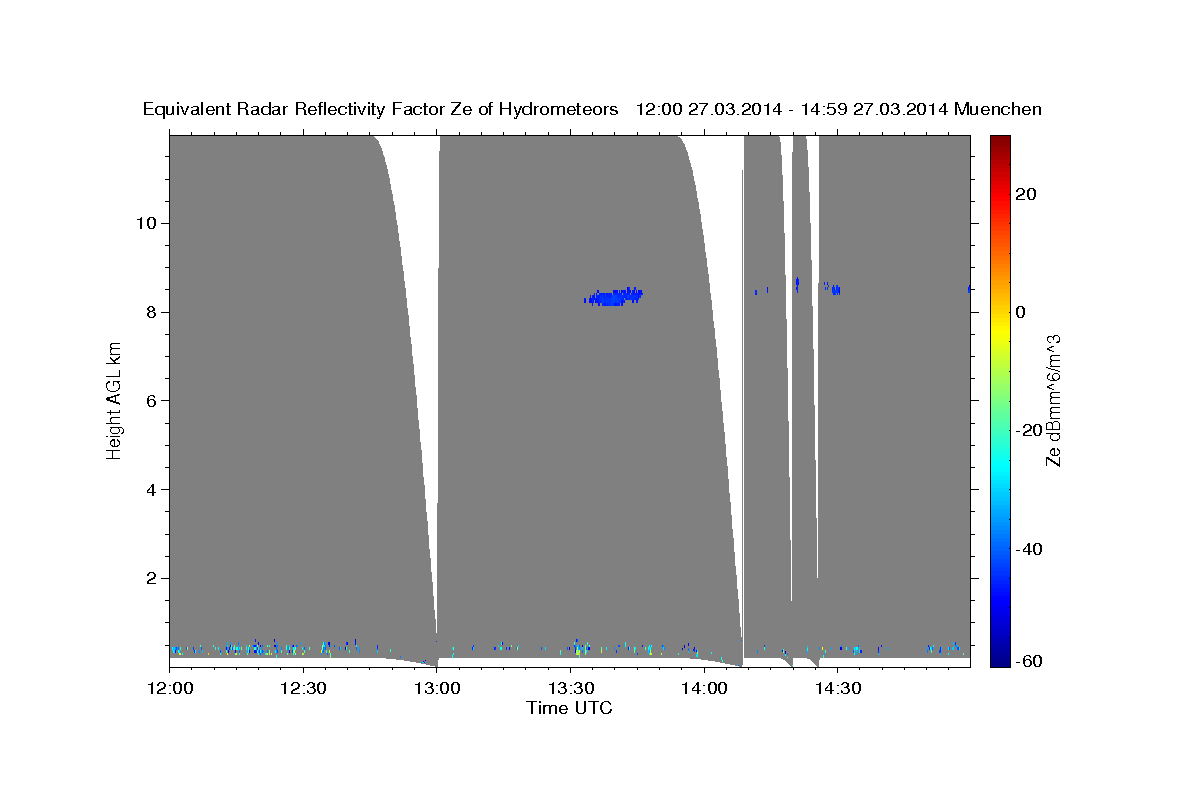The height and width of the screenshot is (800, 1200).
Task: Click the 13:00 time tick label
Action: [437, 688]
